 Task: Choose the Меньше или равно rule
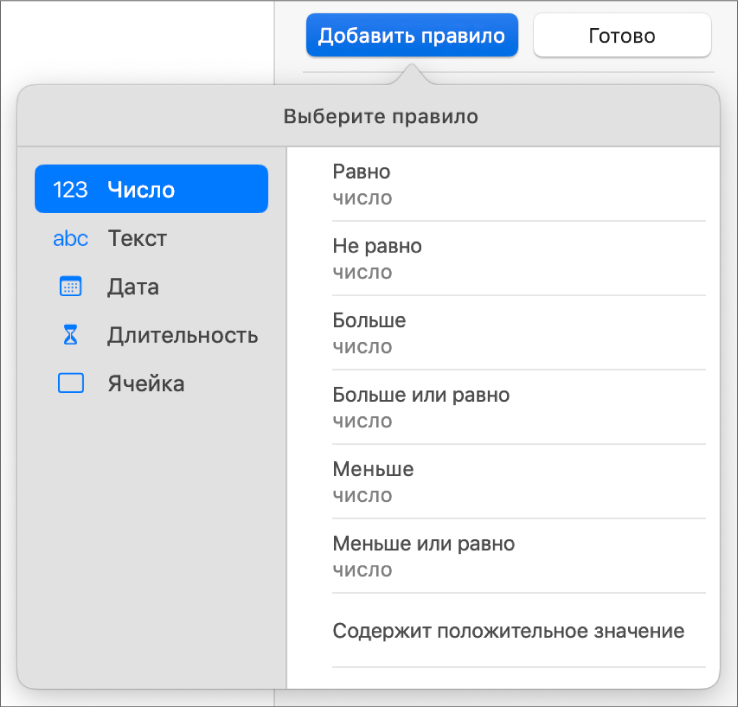(x=519, y=556)
